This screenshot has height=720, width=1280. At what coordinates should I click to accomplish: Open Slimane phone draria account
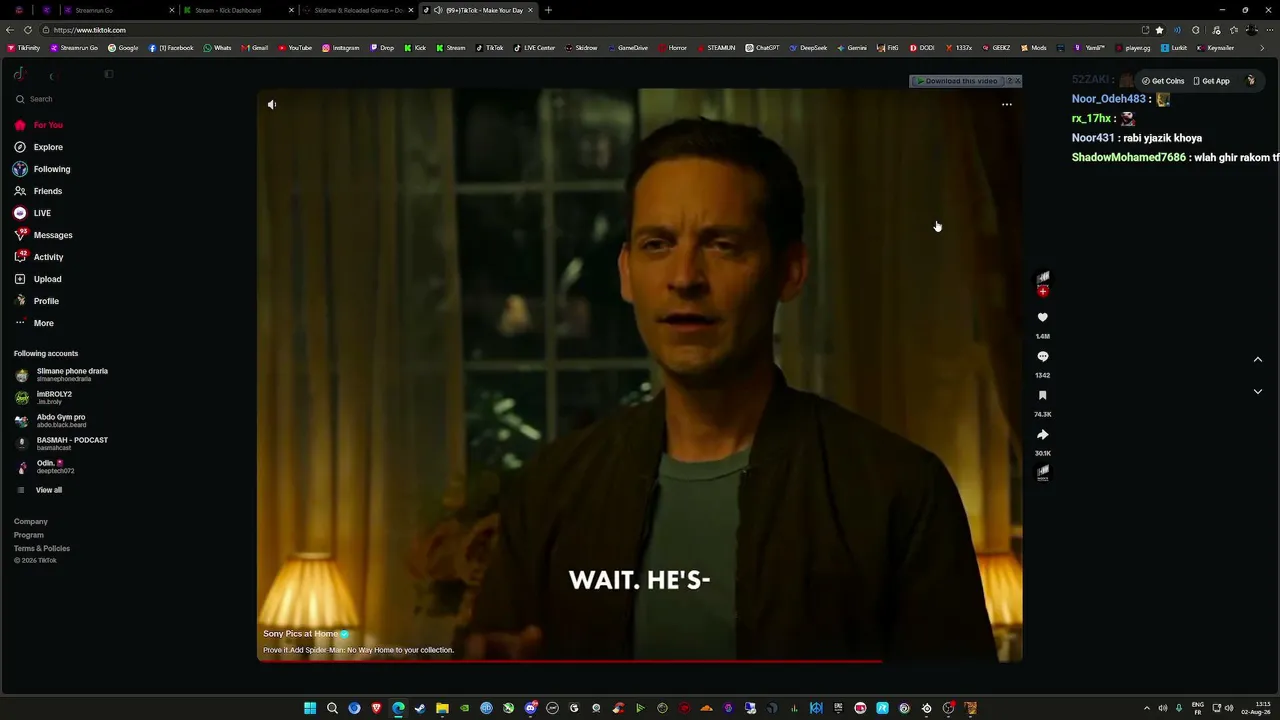click(x=62, y=375)
